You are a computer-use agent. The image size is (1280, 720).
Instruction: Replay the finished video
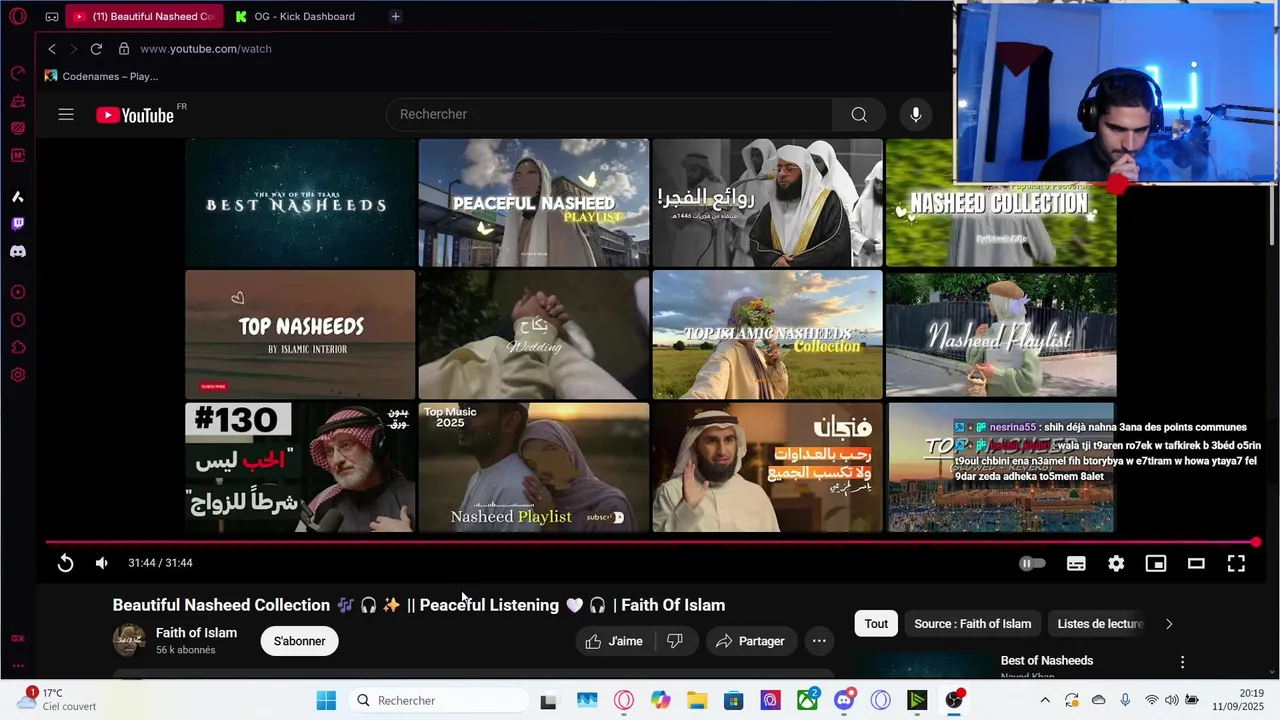click(x=65, y=563)
